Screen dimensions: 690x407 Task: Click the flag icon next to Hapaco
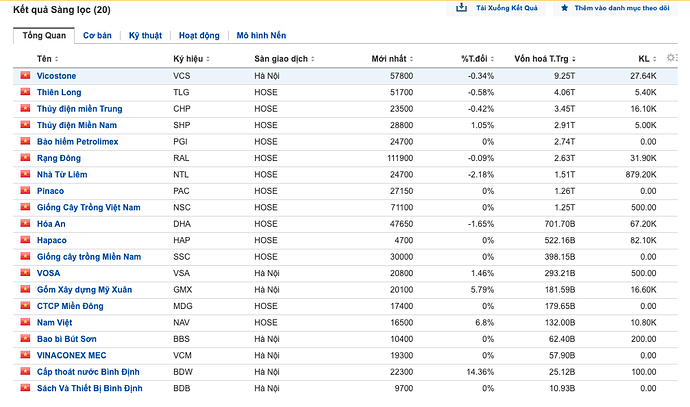pyautogui.click(x=26, y=240)
